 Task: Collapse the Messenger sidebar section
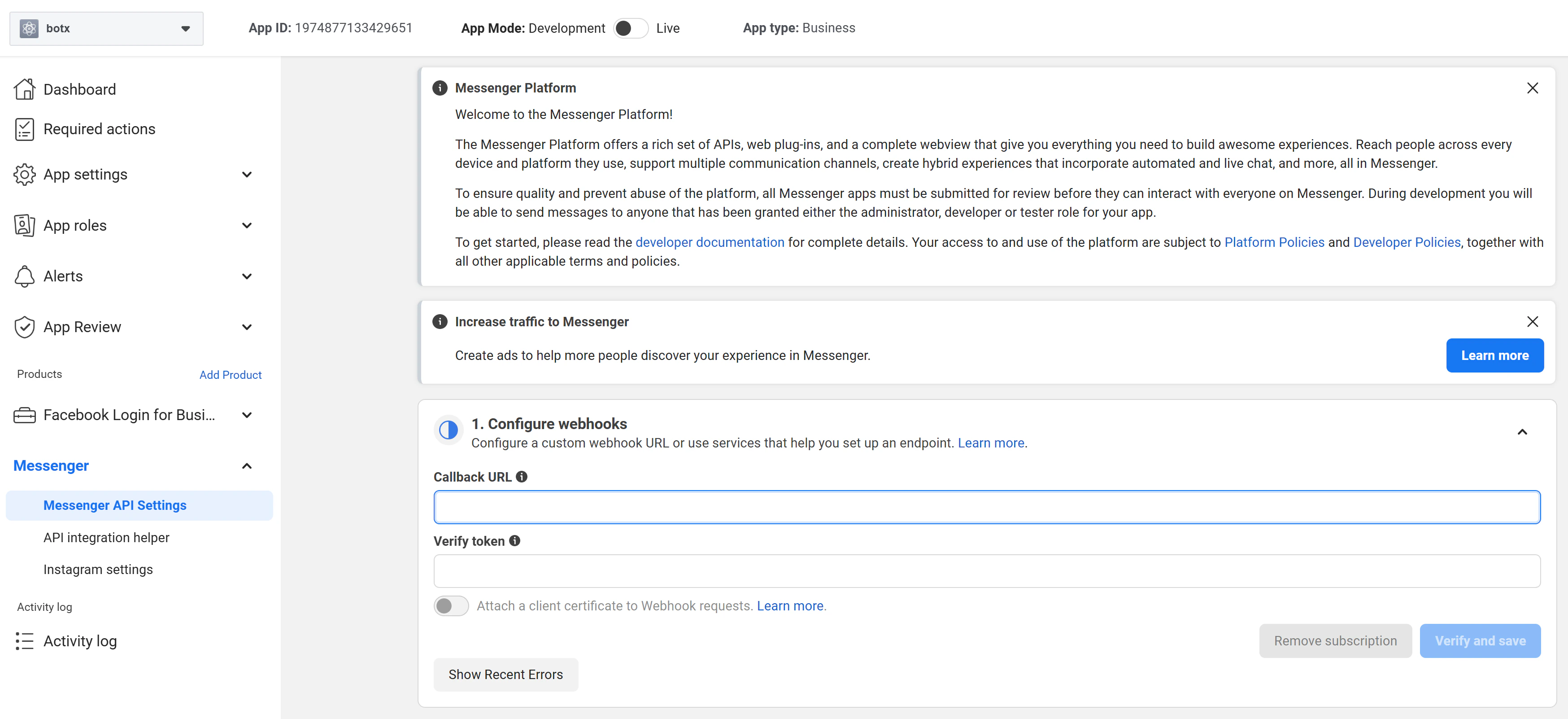point(247,466)
